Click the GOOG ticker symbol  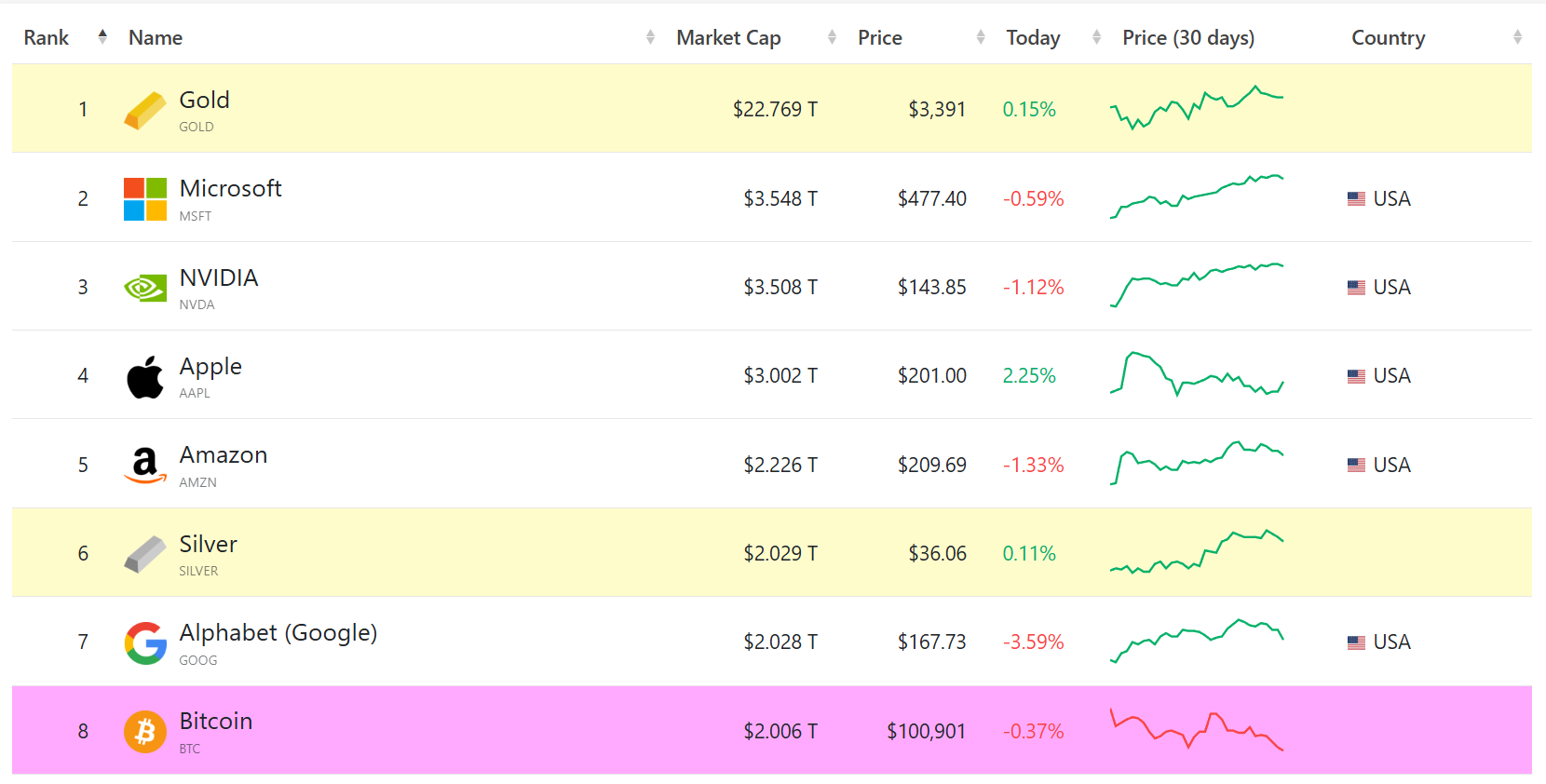point(198,660)
